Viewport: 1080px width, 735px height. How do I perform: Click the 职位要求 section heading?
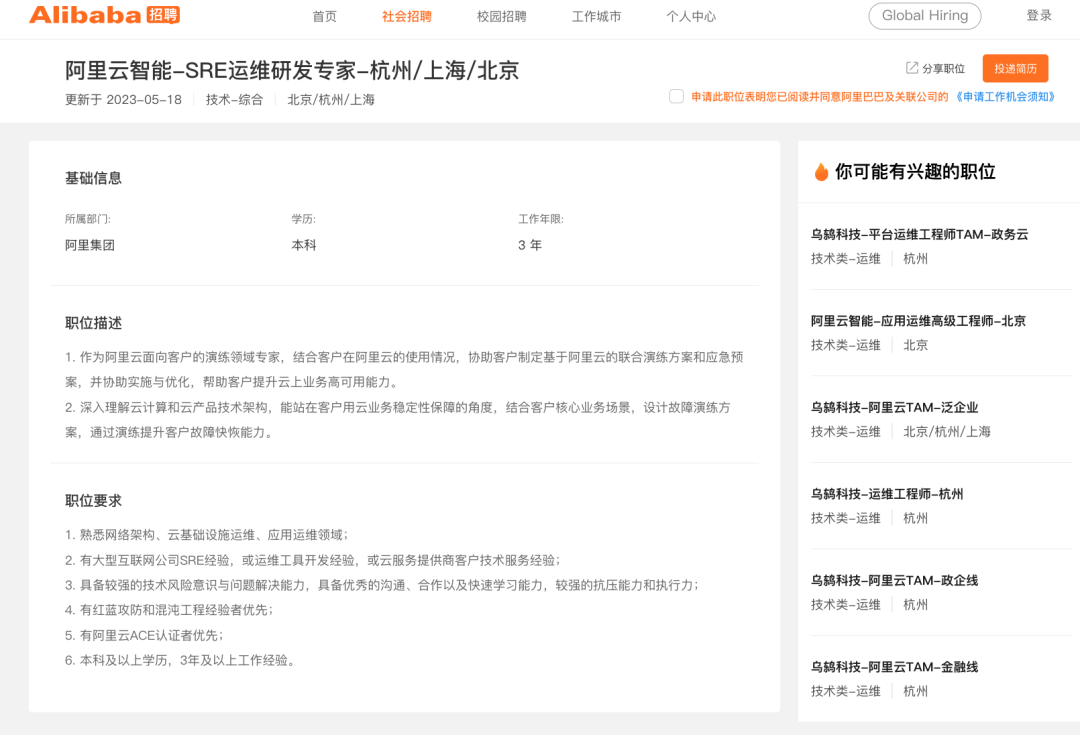(x=93, y=501)
